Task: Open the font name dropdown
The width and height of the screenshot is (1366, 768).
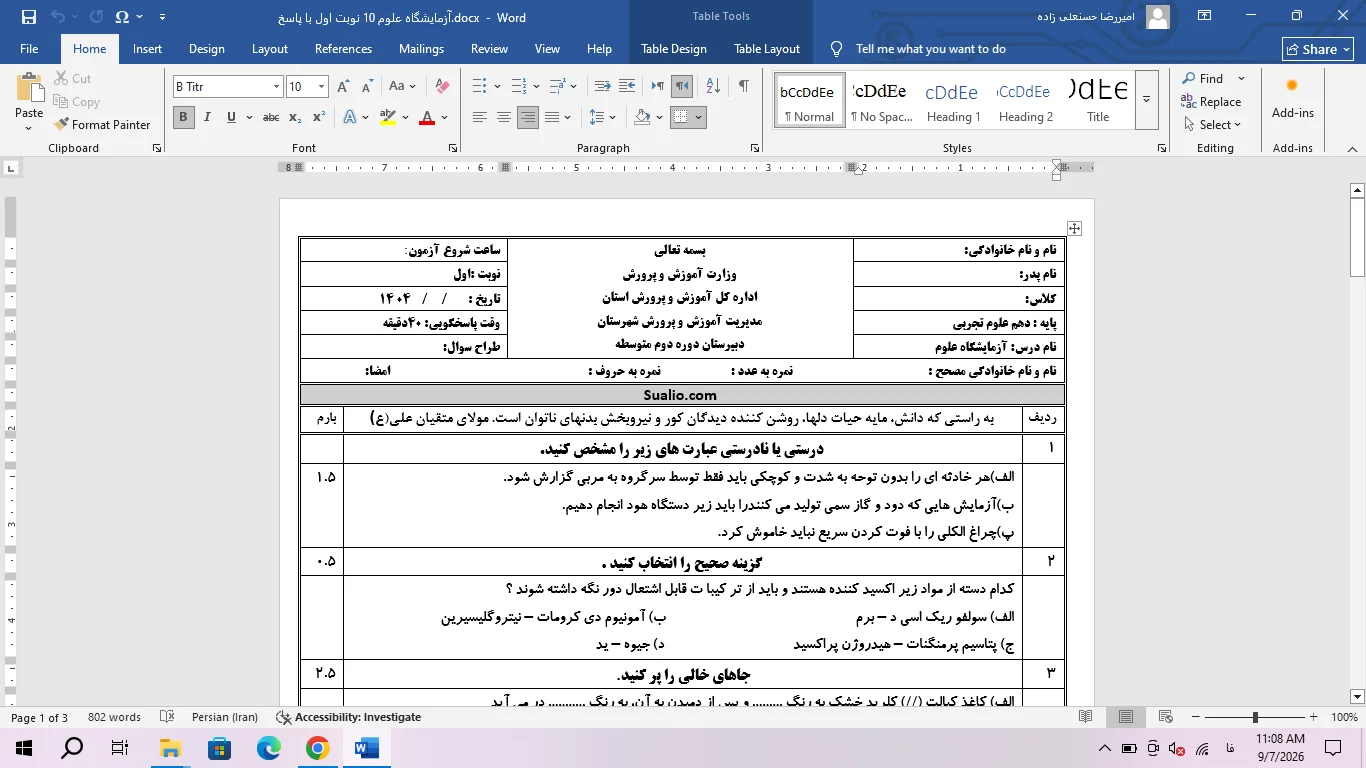Action: [276, 87]
